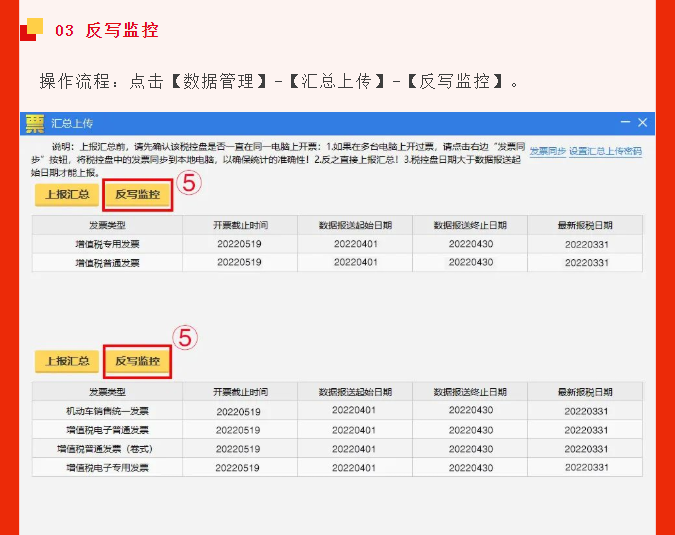
Task: Click 20220401 in the 增值税专用发票 row
Action: [x=356, y=244]
